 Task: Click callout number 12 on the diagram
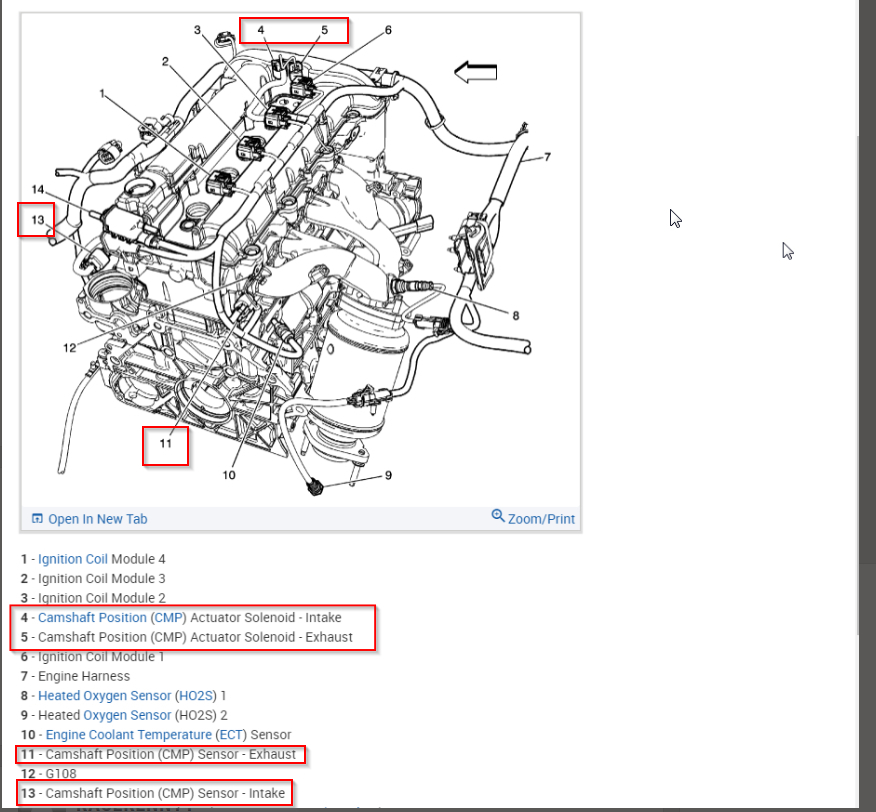(x=69, y=348)
